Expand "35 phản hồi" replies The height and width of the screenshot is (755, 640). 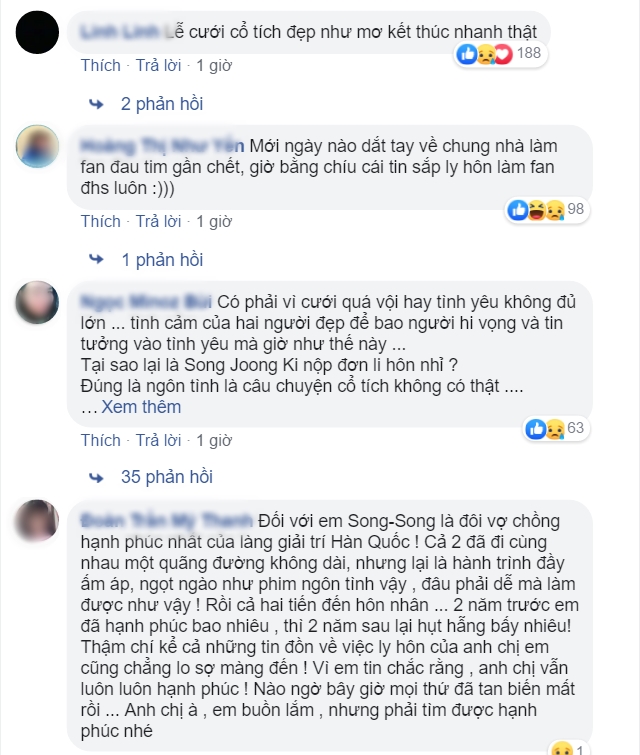tap(167, 477)
